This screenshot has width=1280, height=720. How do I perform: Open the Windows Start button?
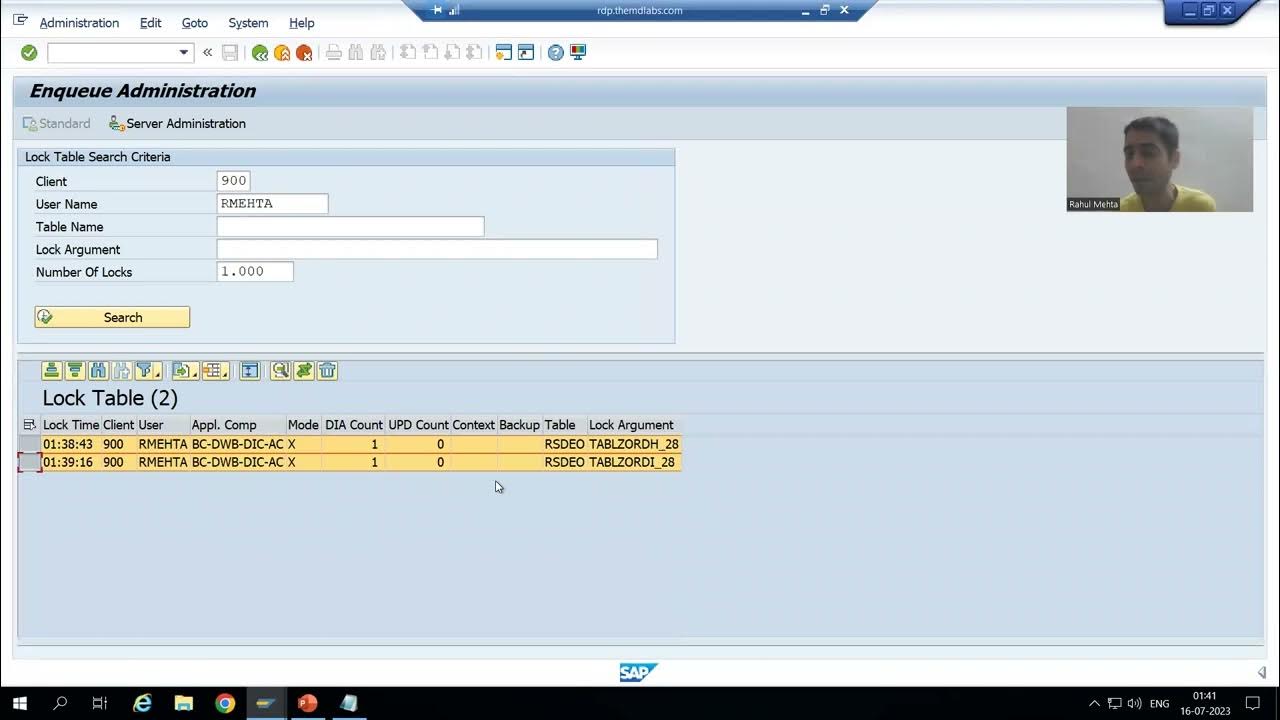(20, 703)
